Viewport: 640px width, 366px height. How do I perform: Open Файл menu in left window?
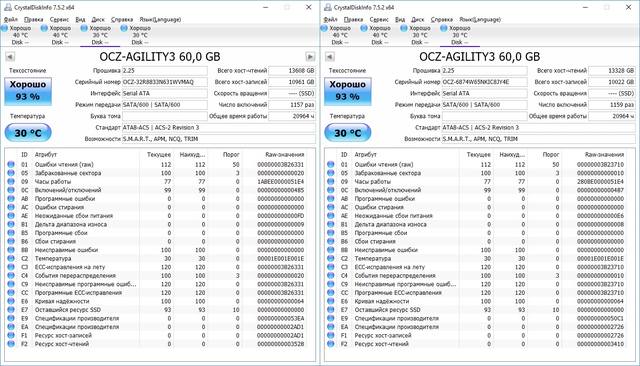coord(11,19)
